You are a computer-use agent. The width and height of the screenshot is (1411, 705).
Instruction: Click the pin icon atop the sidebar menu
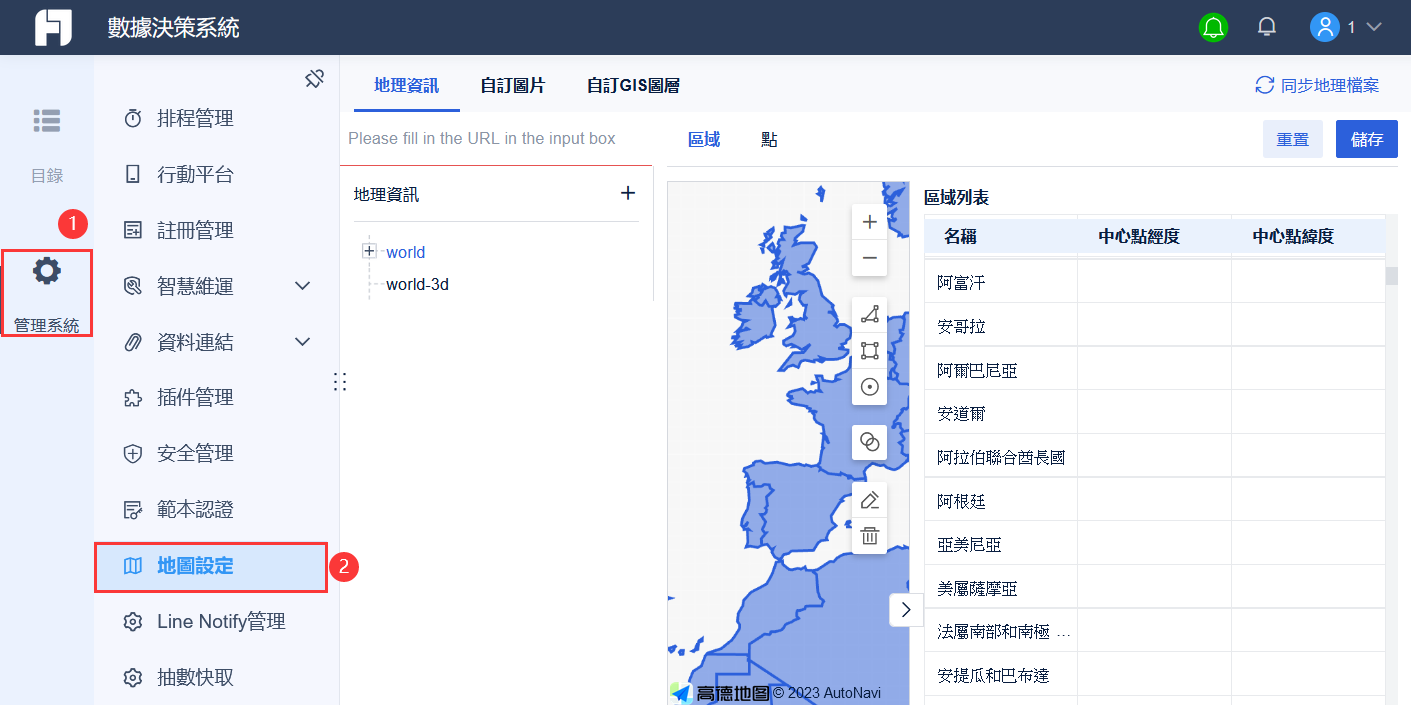315,77
